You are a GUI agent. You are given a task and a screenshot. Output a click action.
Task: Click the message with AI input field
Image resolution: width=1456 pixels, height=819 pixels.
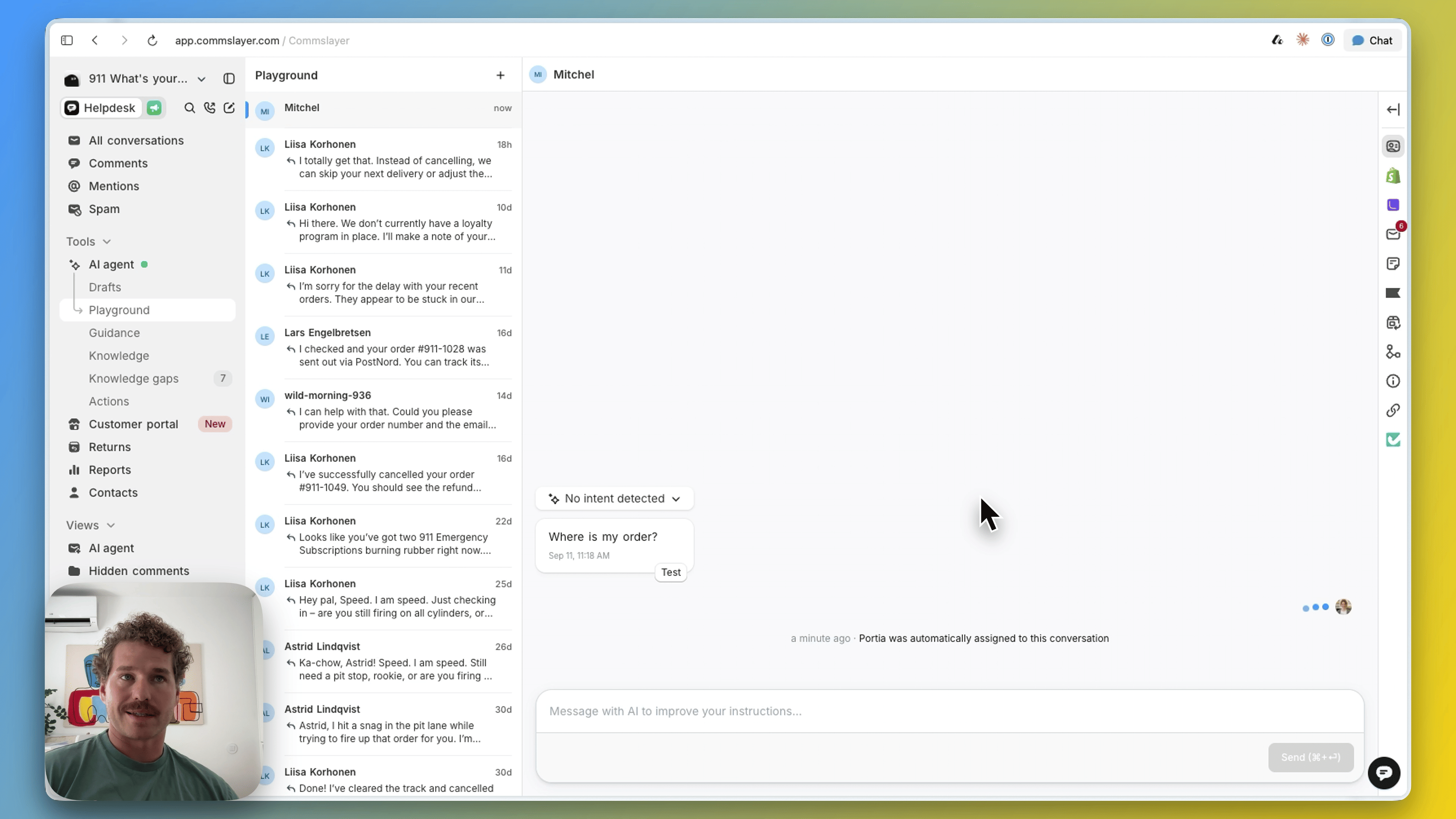click(949, 711)
